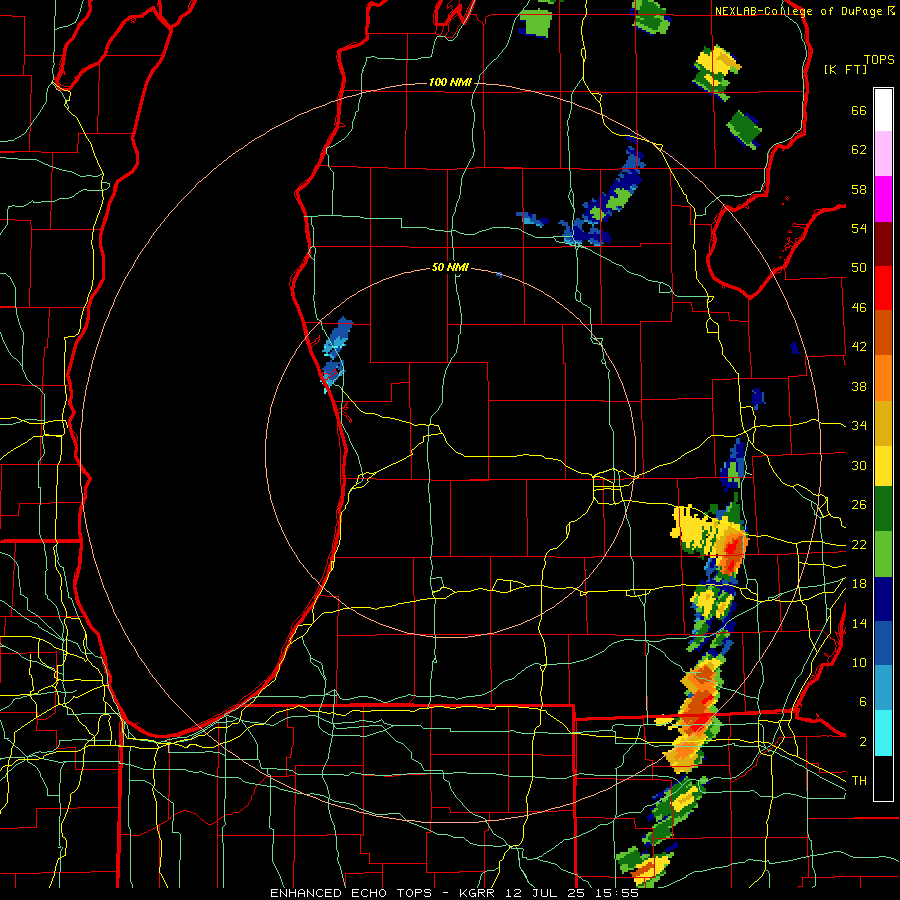The width and height of the screenshot is (900, 900).
Task: Select the magenta swatch in the legend
Action: [x=883, y=199]
